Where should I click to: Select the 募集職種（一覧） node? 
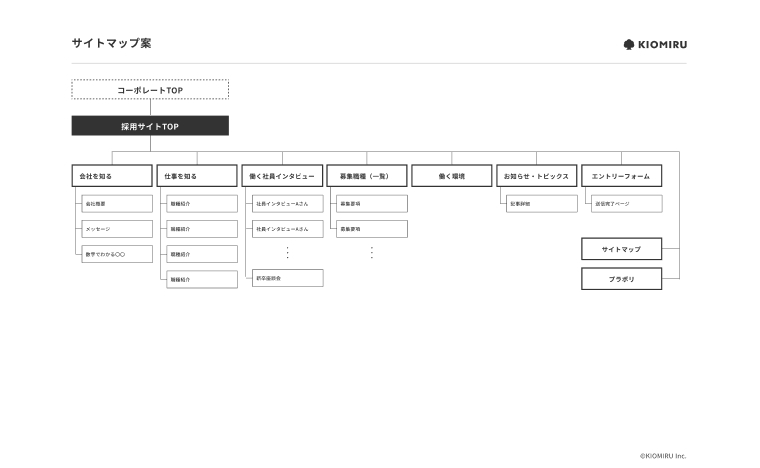tap(367, 176)
